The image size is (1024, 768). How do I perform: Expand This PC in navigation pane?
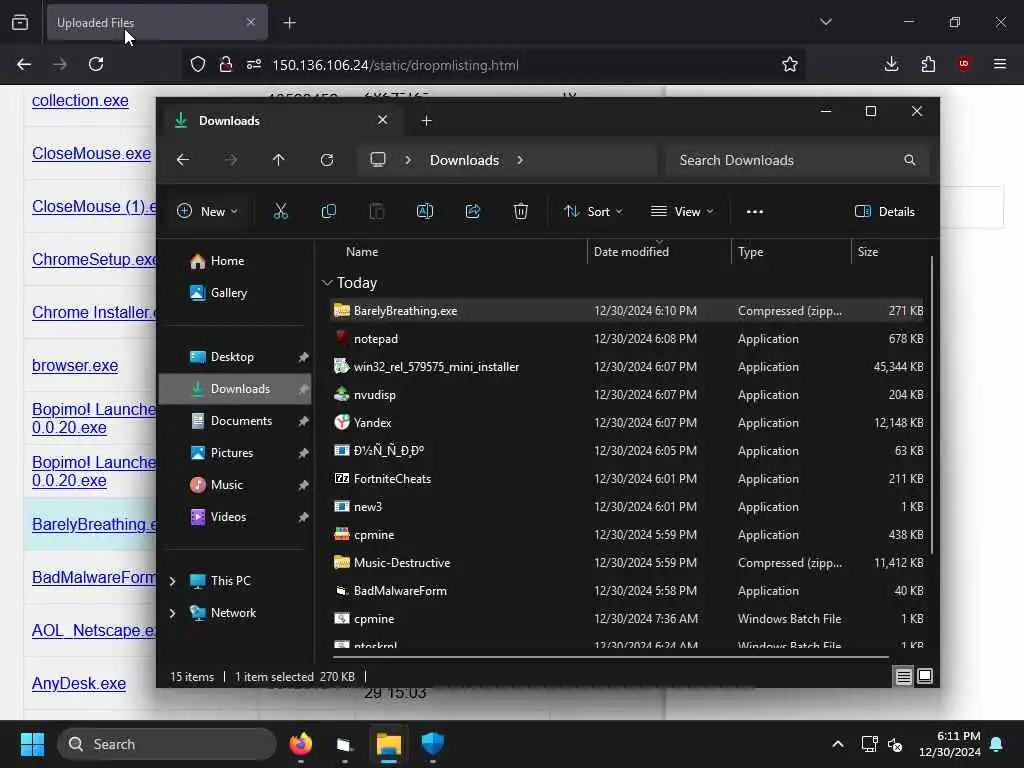pos(172,581)
